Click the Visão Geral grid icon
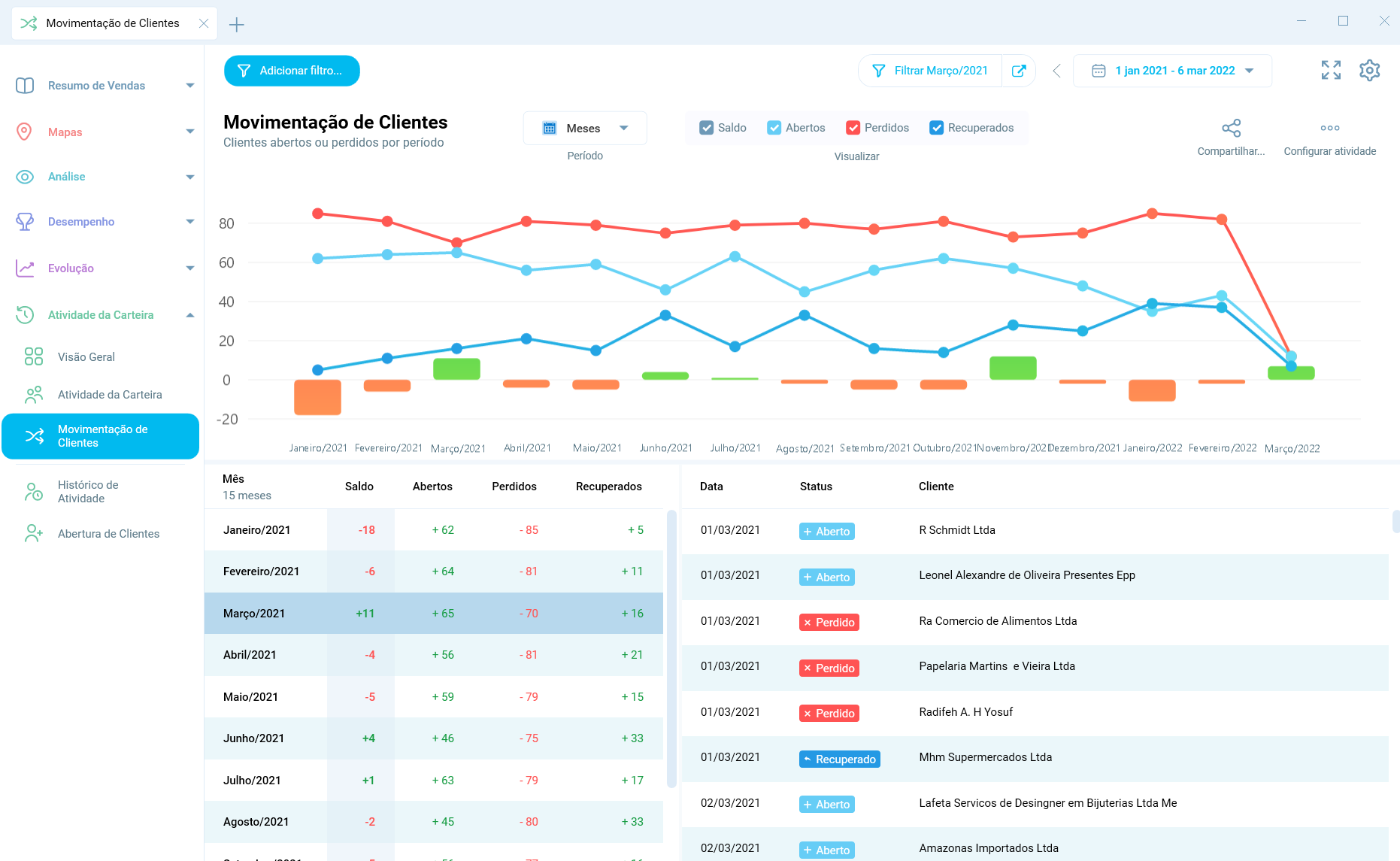This screenshot has height=861, width=1400. [x=34, y=356]
